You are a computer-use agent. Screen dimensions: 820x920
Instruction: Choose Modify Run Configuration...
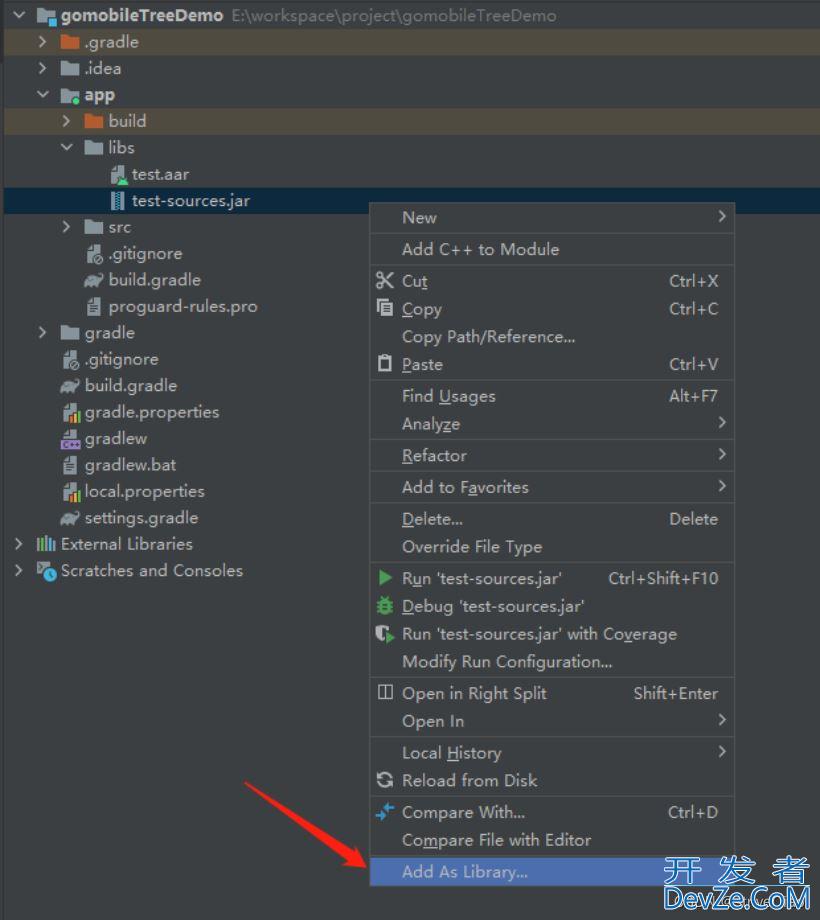tap(552, 661)
